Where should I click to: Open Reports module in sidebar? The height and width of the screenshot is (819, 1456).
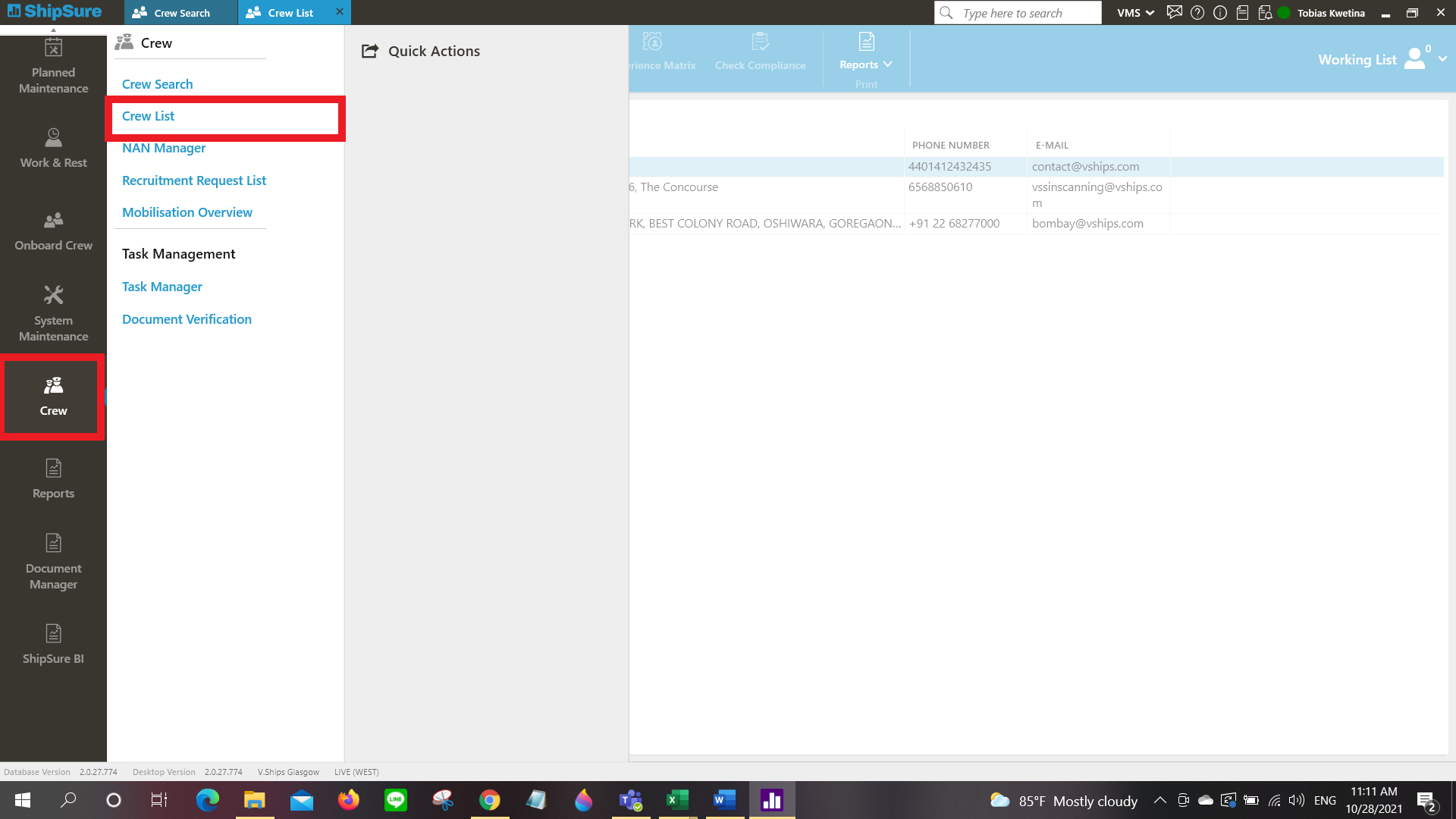click(x=53, y=479)
